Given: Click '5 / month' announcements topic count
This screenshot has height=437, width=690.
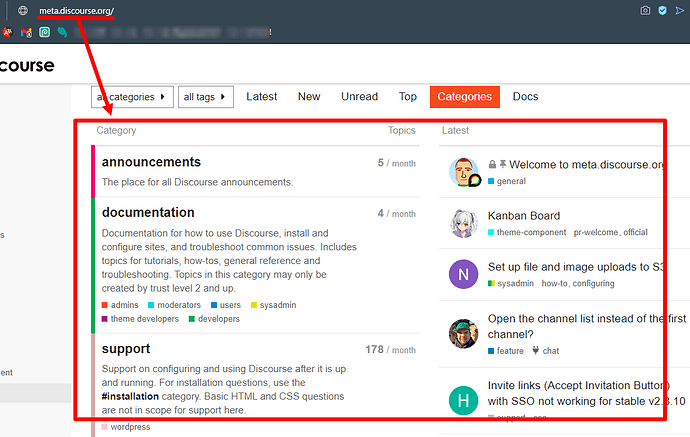Looking at the screenshot, I should click(x=396, y=163).
